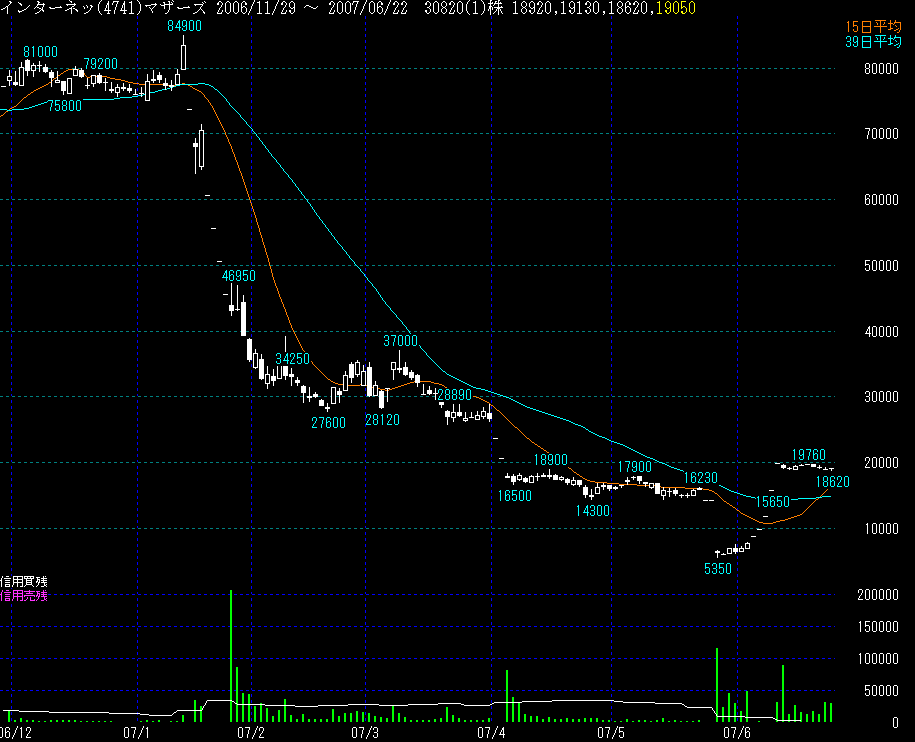
Task: Click the 15日平均 orange legend label
Action: point(873,26)
